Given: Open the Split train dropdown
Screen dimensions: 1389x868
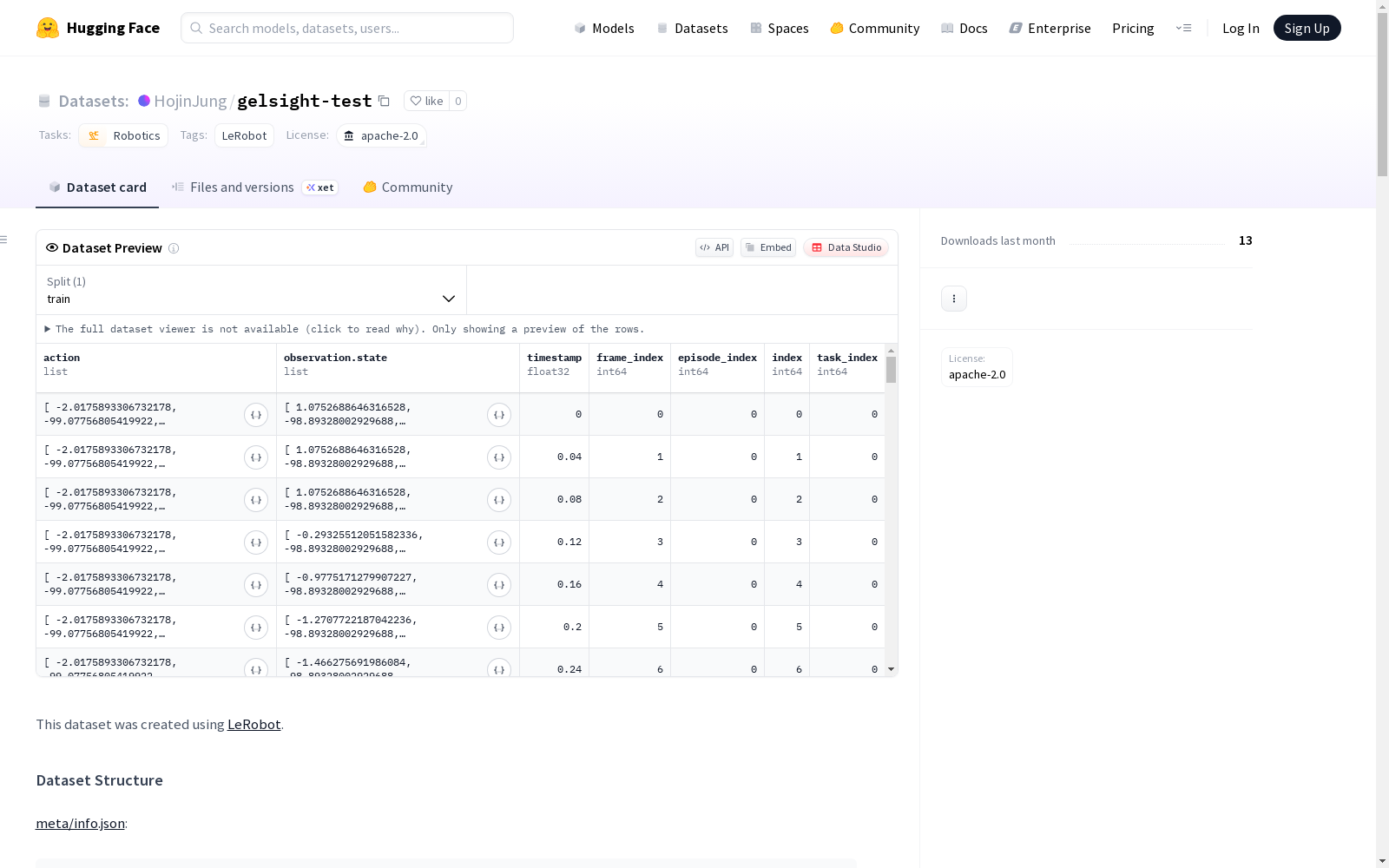Looking at the screenshot, I should tap(251, 290).
